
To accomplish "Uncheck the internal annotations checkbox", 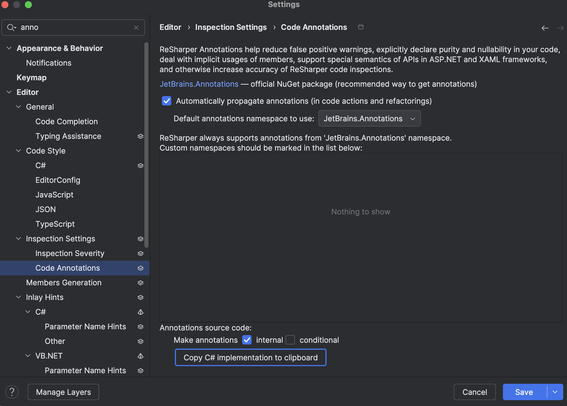I will click(x=247, y=340).
